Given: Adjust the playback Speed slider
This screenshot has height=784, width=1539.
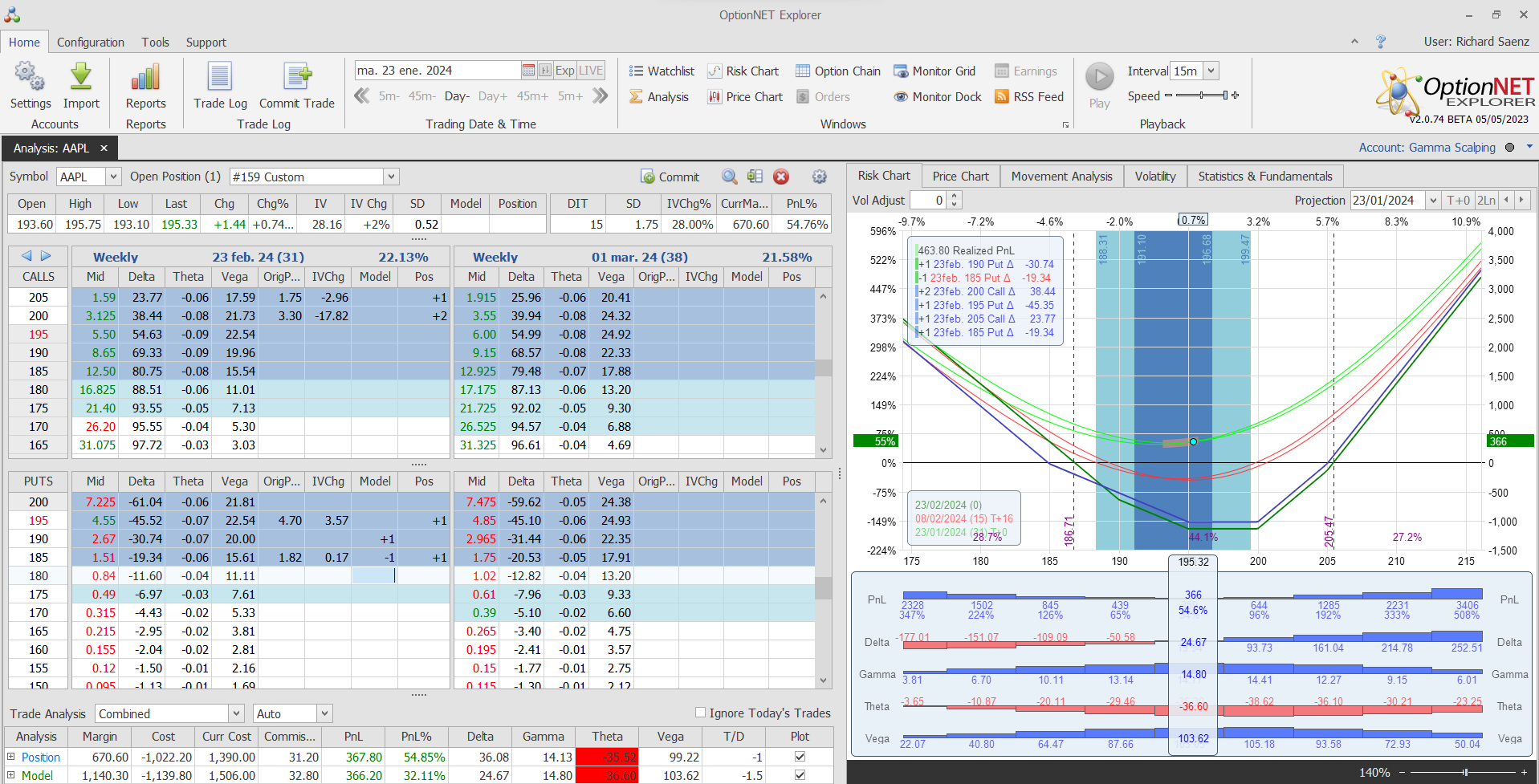Looking at the screenshot, I should [x=1202, y=95].
